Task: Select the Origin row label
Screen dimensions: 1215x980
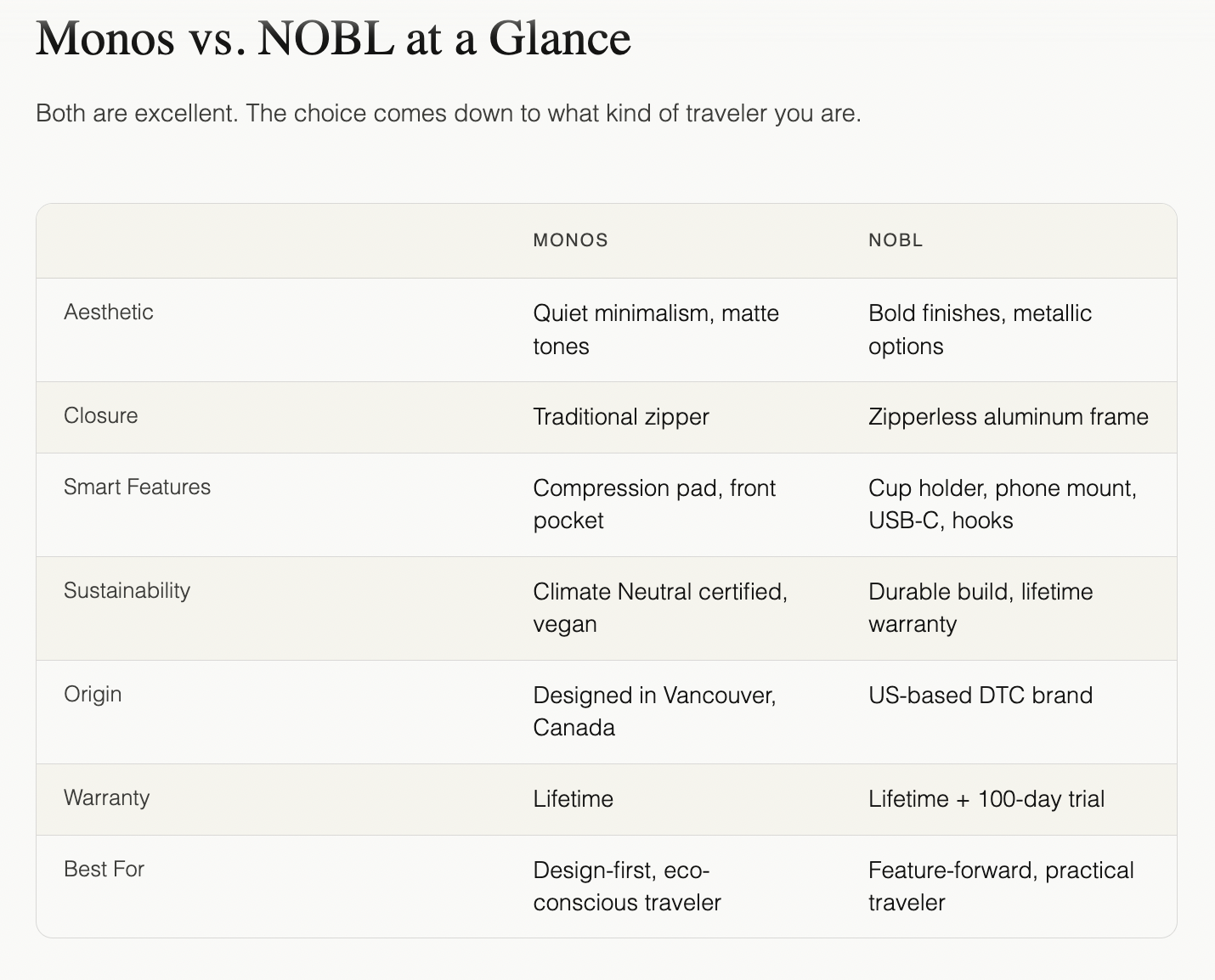Action: click(93, 694)
